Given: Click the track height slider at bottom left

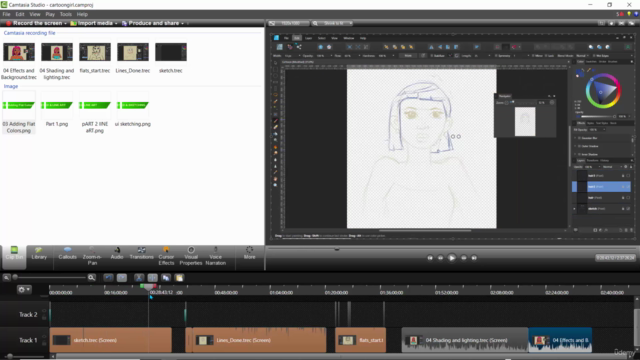Looking at the screenshot, I should click(x=9, y=356).
